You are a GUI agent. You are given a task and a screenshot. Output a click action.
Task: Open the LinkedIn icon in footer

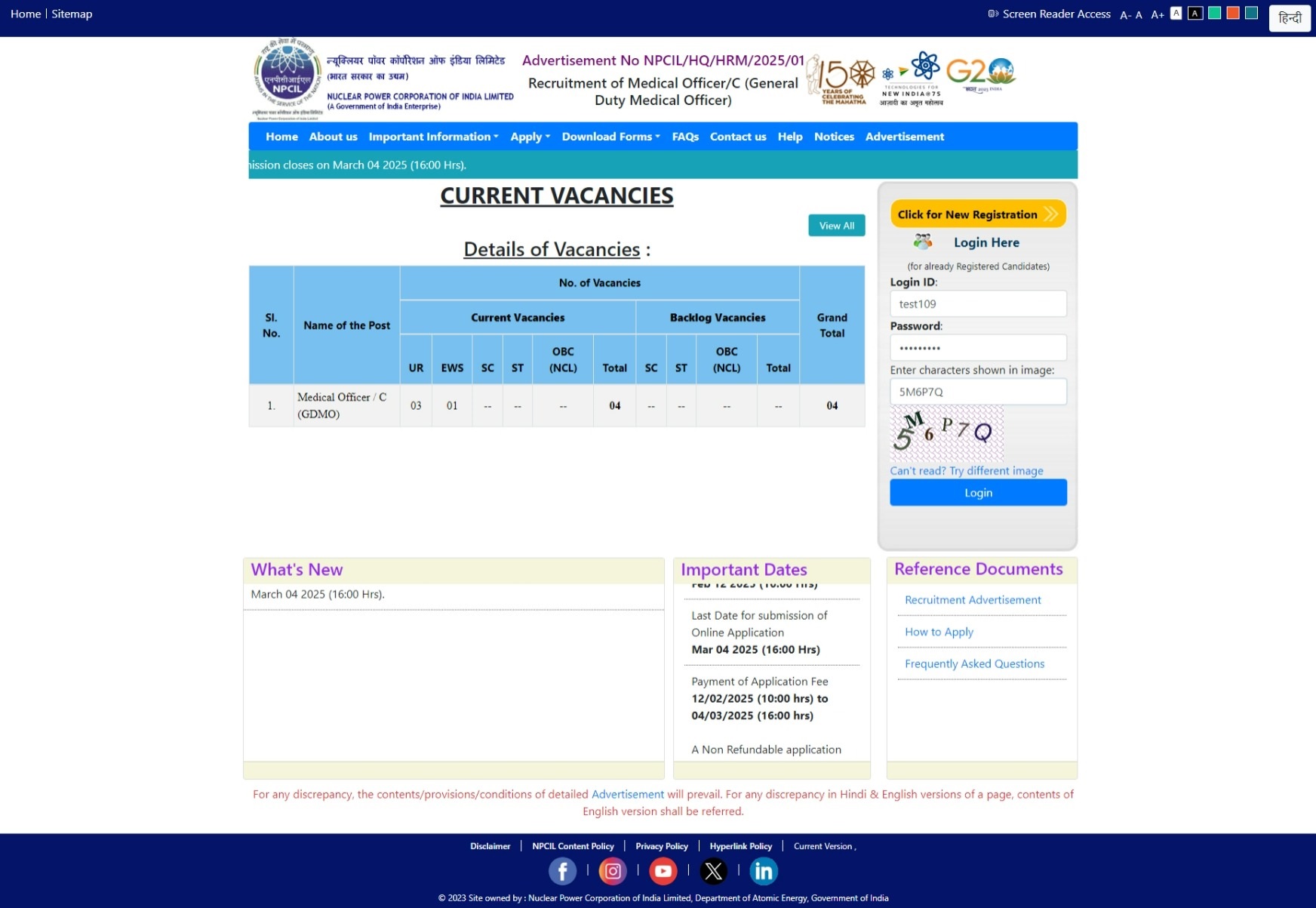pyautogui.click(x=764, y=871)
